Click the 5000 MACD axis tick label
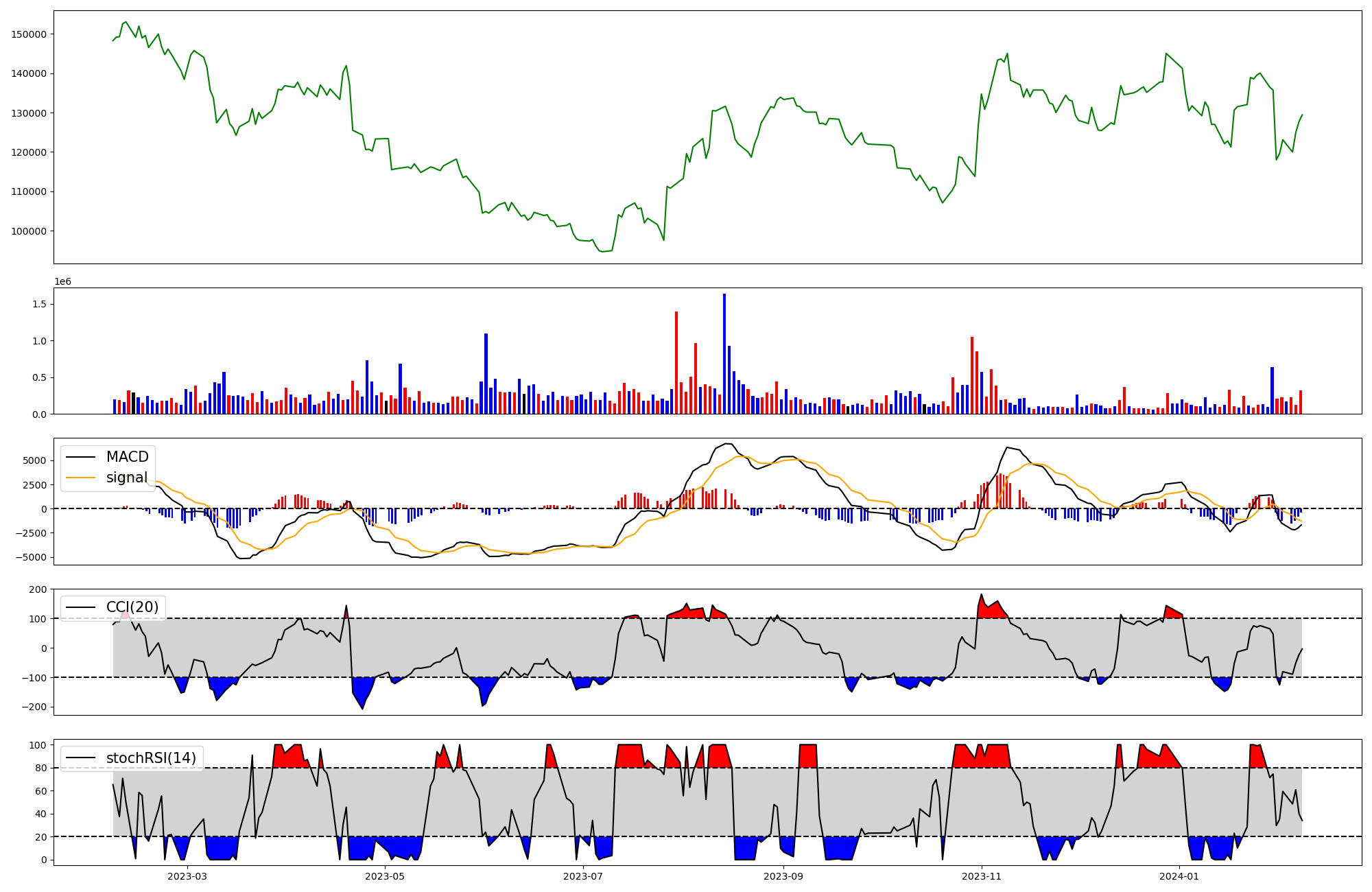 34,460
